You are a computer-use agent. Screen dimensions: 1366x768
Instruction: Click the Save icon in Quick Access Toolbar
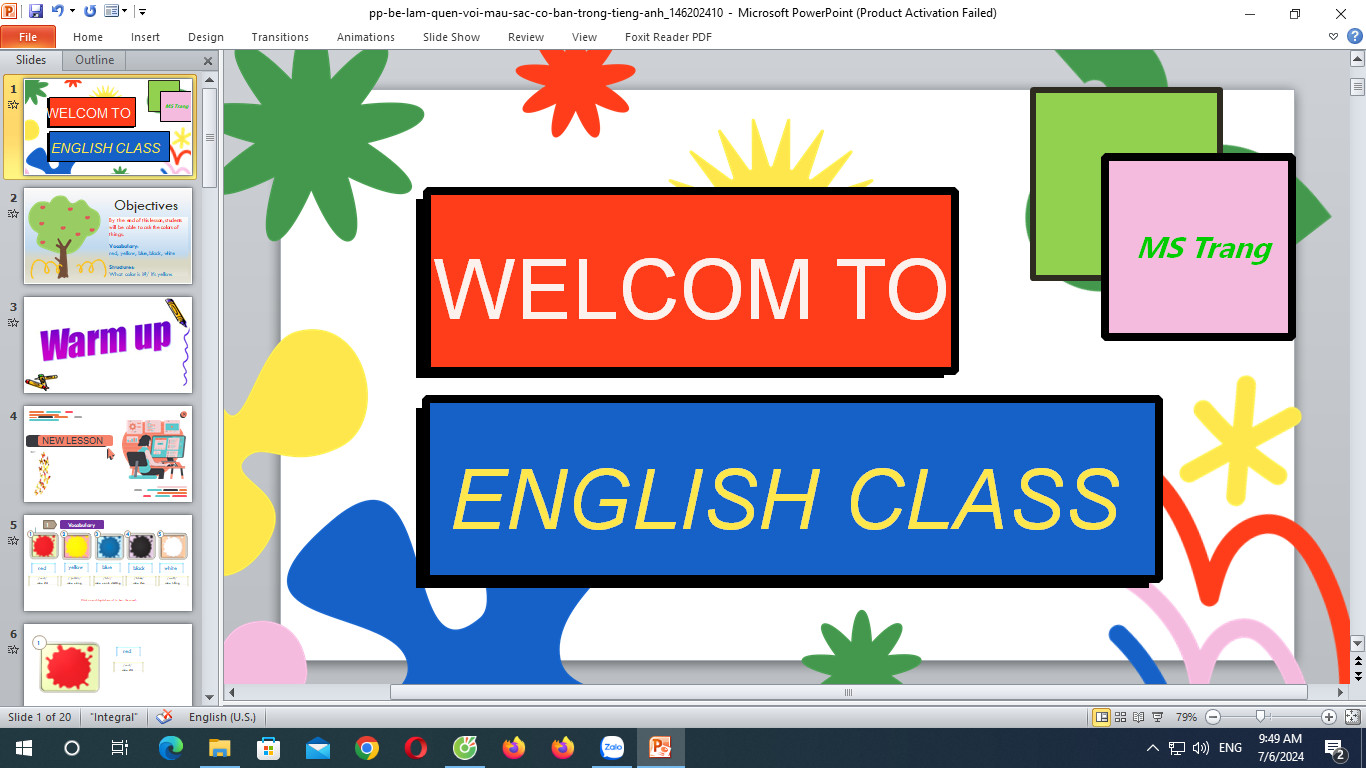(36, 12)
